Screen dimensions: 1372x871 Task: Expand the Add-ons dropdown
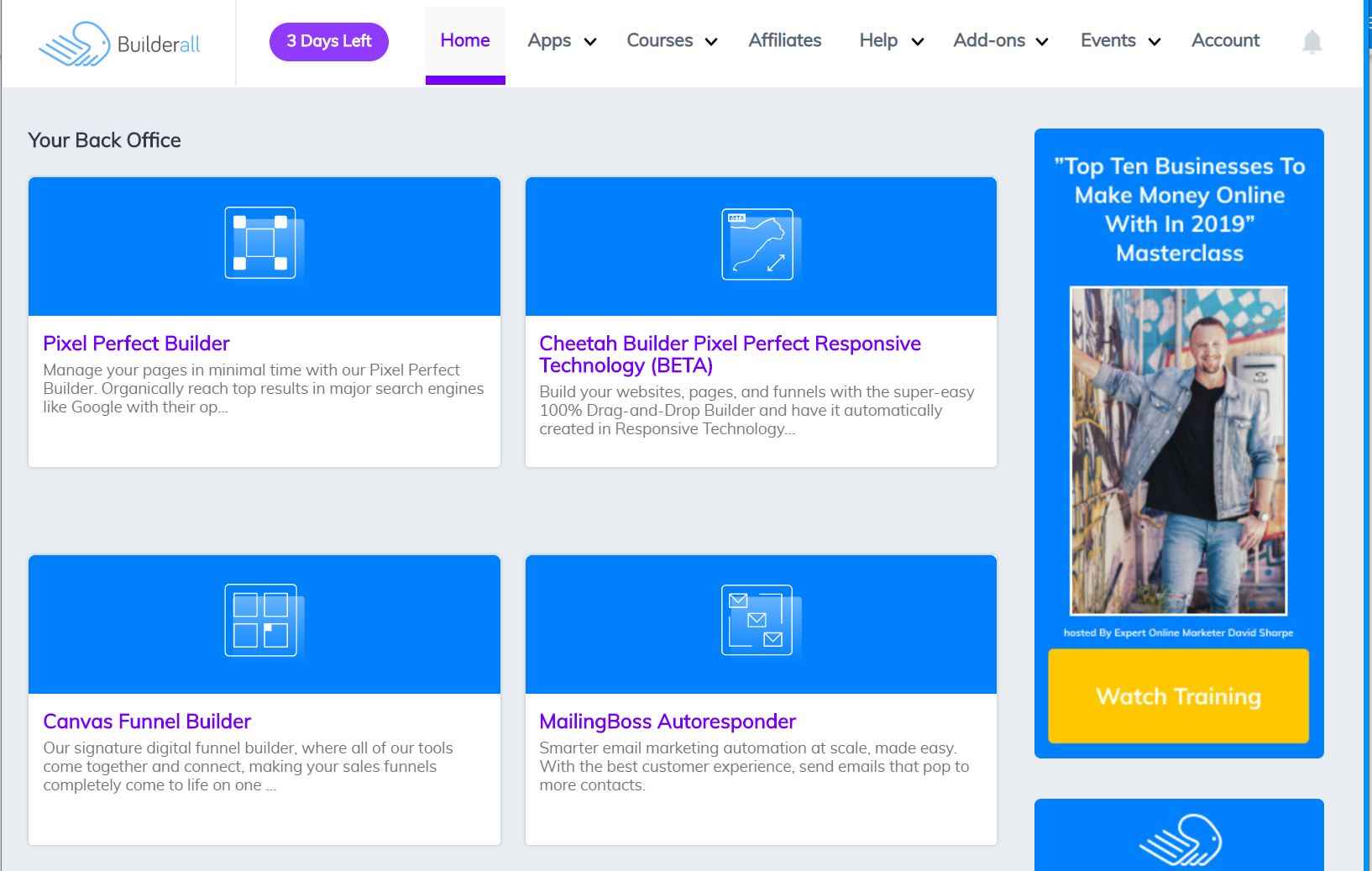999,41
